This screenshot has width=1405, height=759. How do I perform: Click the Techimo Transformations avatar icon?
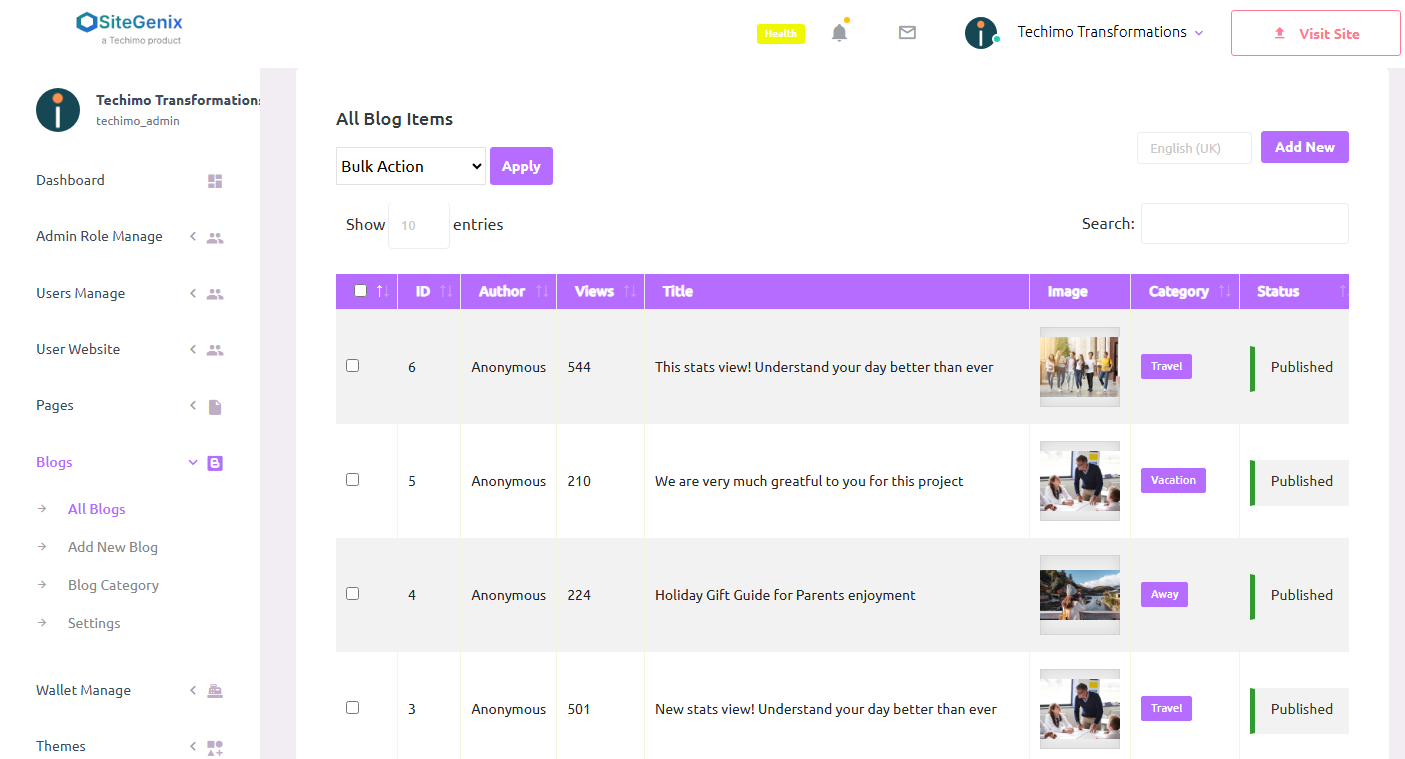(x=981, y=31)
